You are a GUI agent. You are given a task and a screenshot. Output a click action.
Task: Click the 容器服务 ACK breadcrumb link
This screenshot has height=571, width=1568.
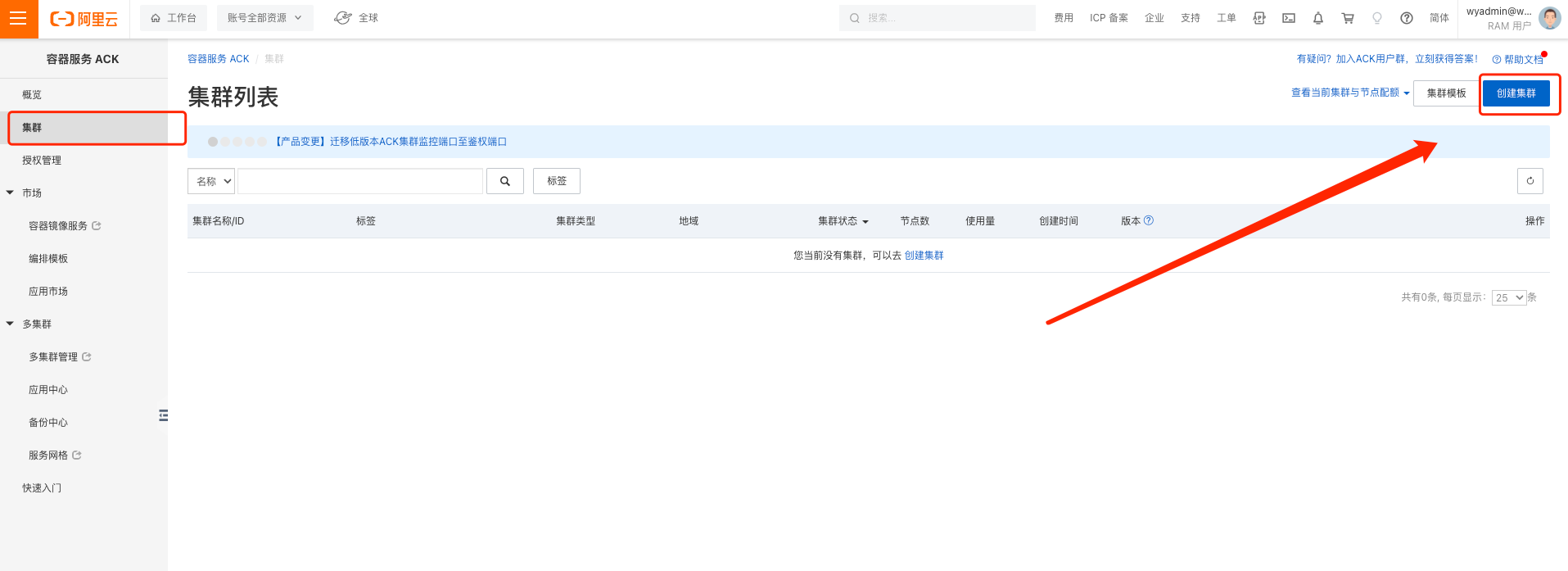pos(218,59)
